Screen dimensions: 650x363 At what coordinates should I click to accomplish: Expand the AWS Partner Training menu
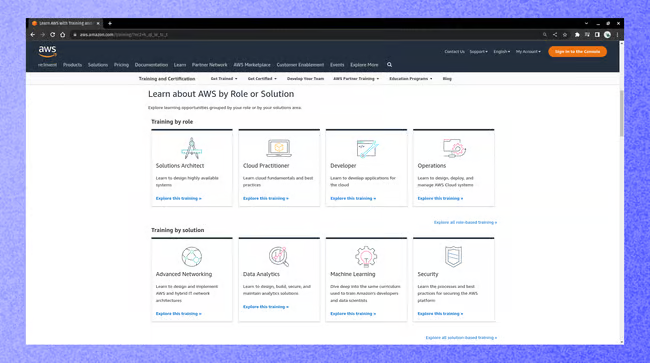point(356,79)
